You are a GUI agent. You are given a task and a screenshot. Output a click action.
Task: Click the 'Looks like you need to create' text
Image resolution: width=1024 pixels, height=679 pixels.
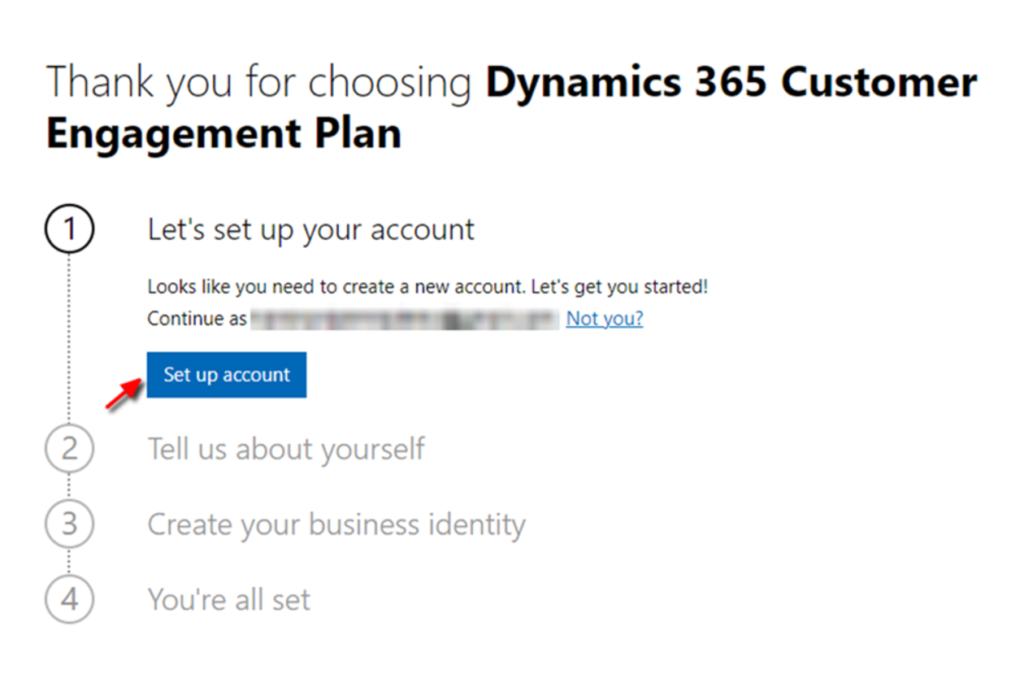coord(428,287)
